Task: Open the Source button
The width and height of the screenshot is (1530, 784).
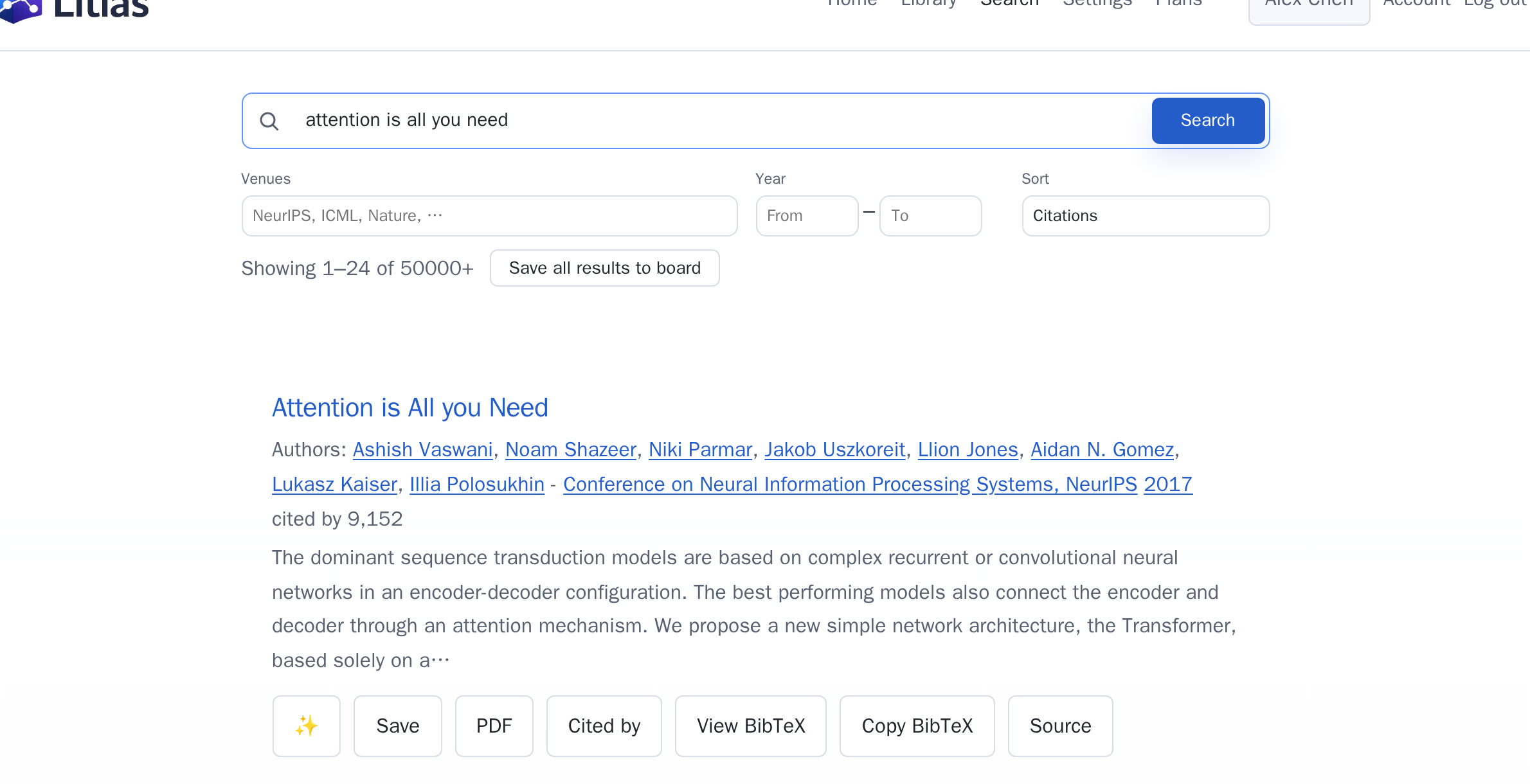Action: [1060, 726]
